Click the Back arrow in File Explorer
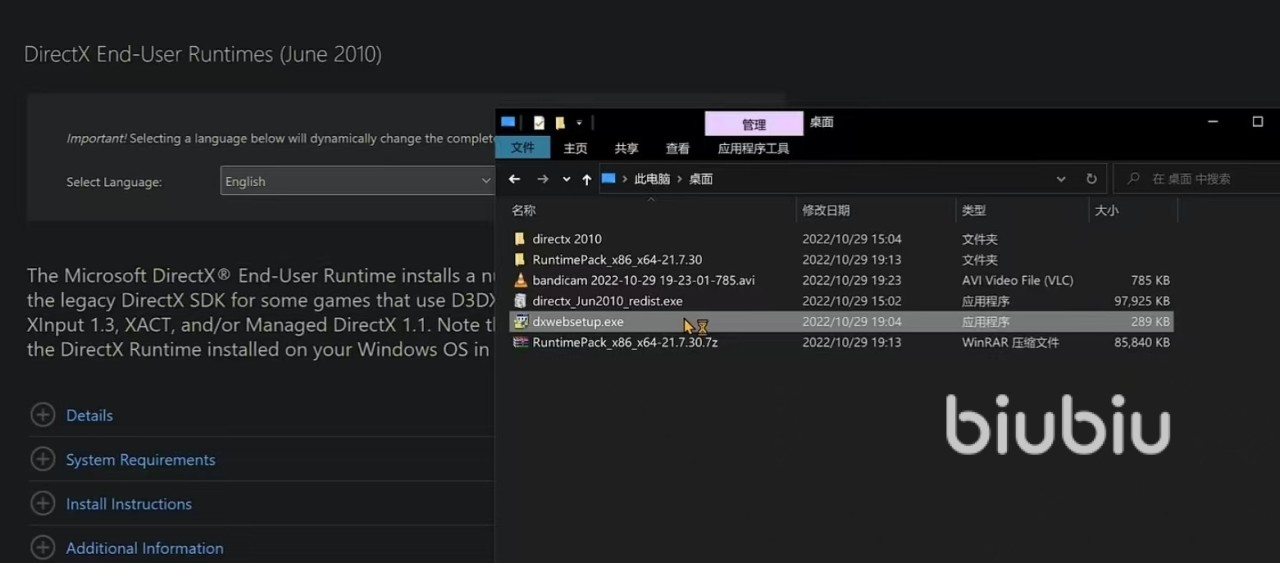Screen dimensions: 1280x563 (514, 179)
